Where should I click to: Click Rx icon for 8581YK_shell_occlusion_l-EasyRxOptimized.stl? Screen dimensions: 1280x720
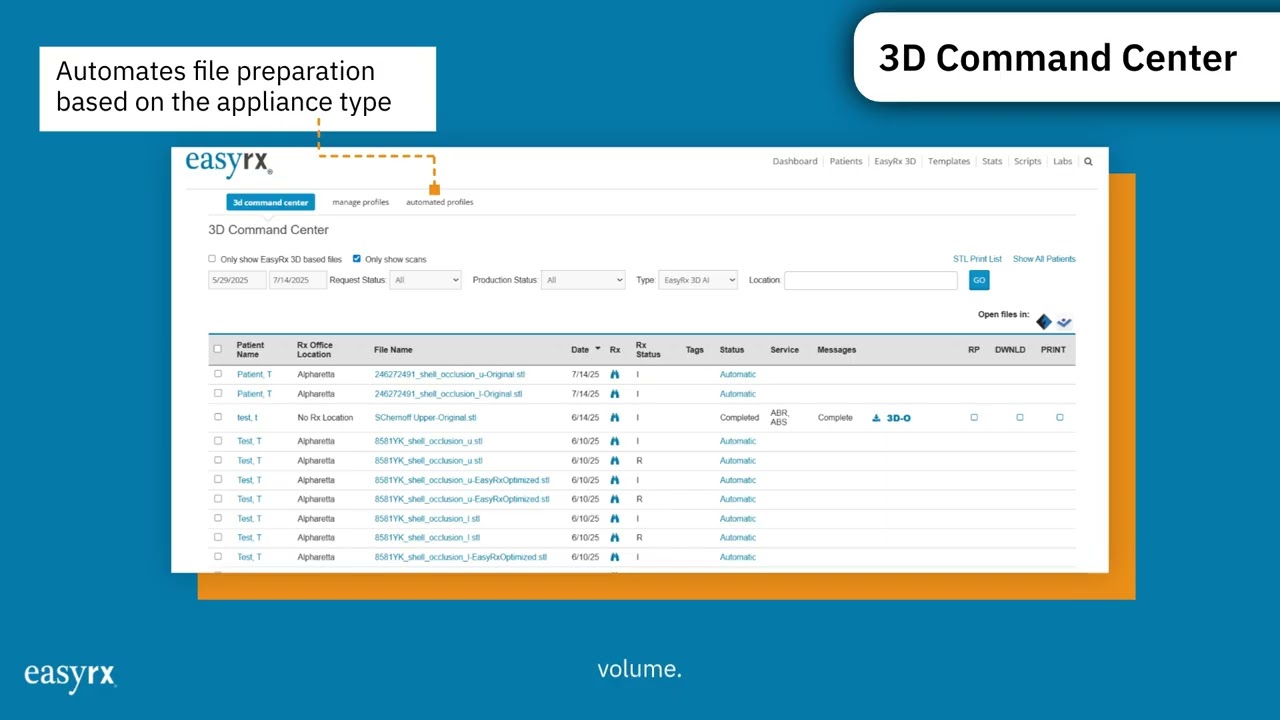tap(615, 557)
